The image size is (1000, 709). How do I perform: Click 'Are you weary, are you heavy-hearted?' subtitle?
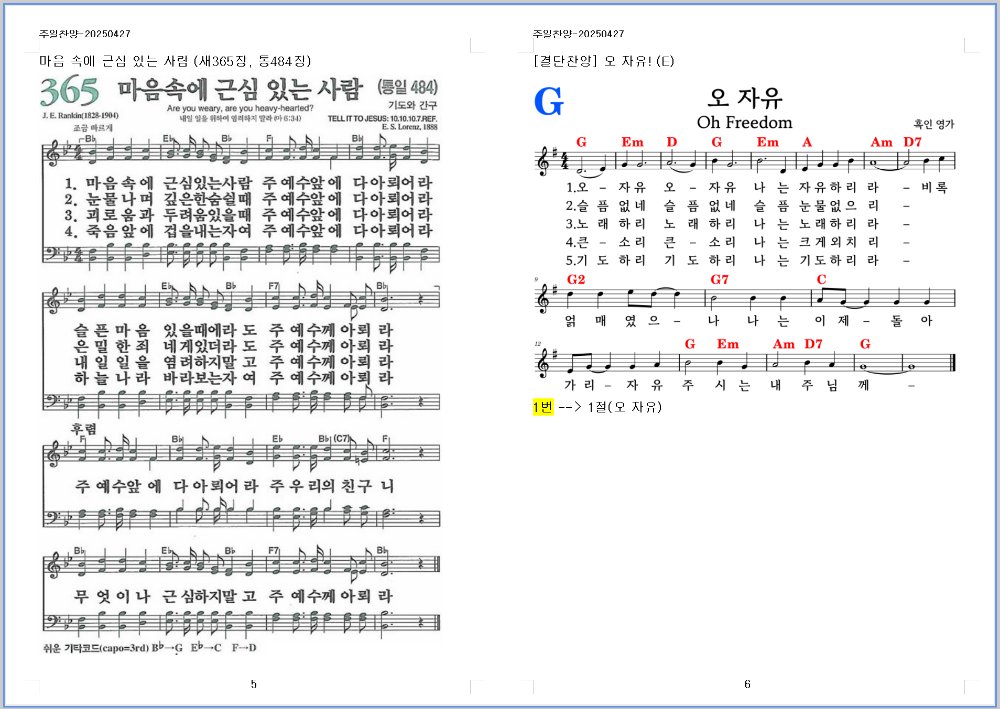point(240,108)
